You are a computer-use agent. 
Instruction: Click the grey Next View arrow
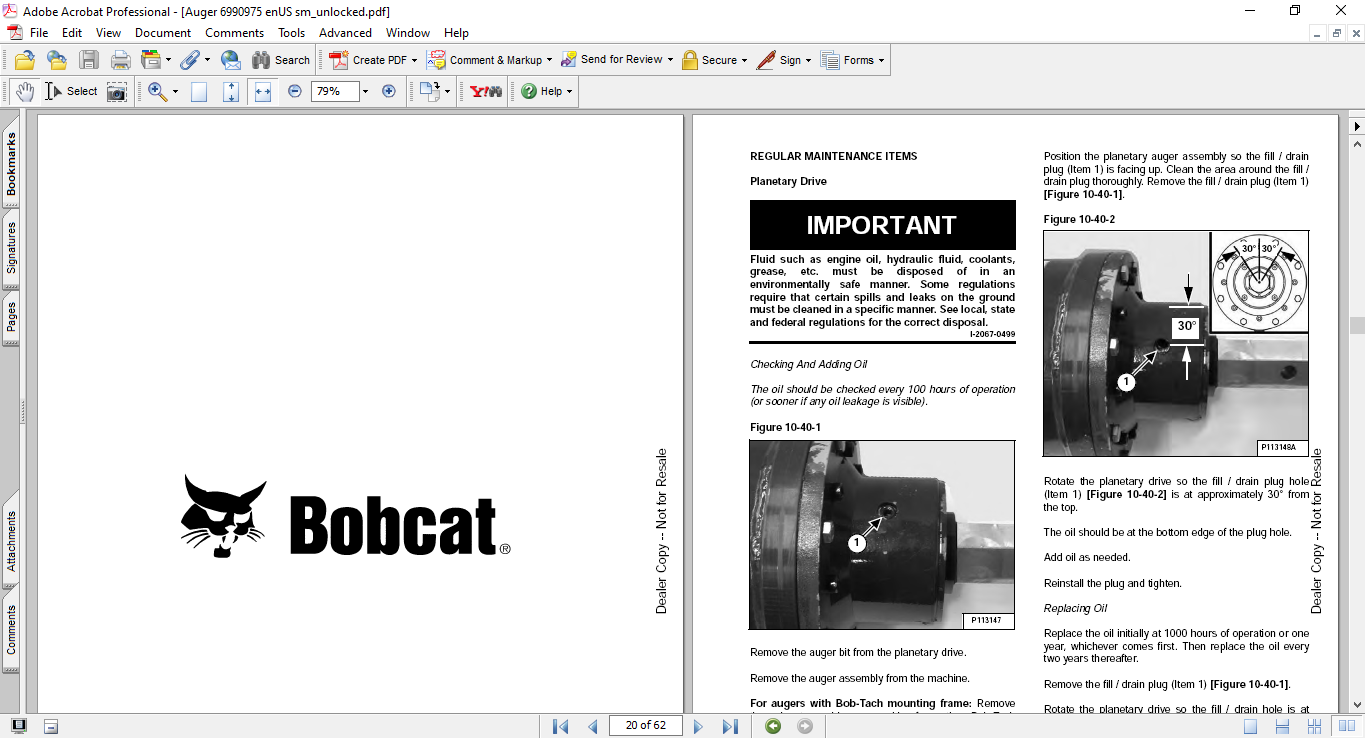click(805, 726)
